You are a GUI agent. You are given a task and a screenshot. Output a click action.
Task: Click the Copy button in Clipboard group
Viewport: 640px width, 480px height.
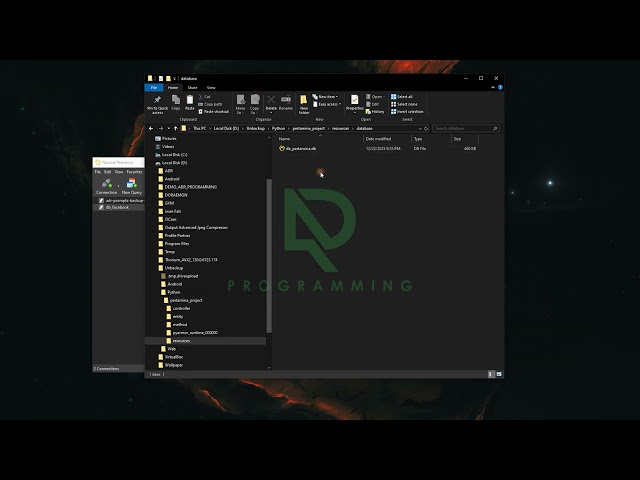coord(176,102)
